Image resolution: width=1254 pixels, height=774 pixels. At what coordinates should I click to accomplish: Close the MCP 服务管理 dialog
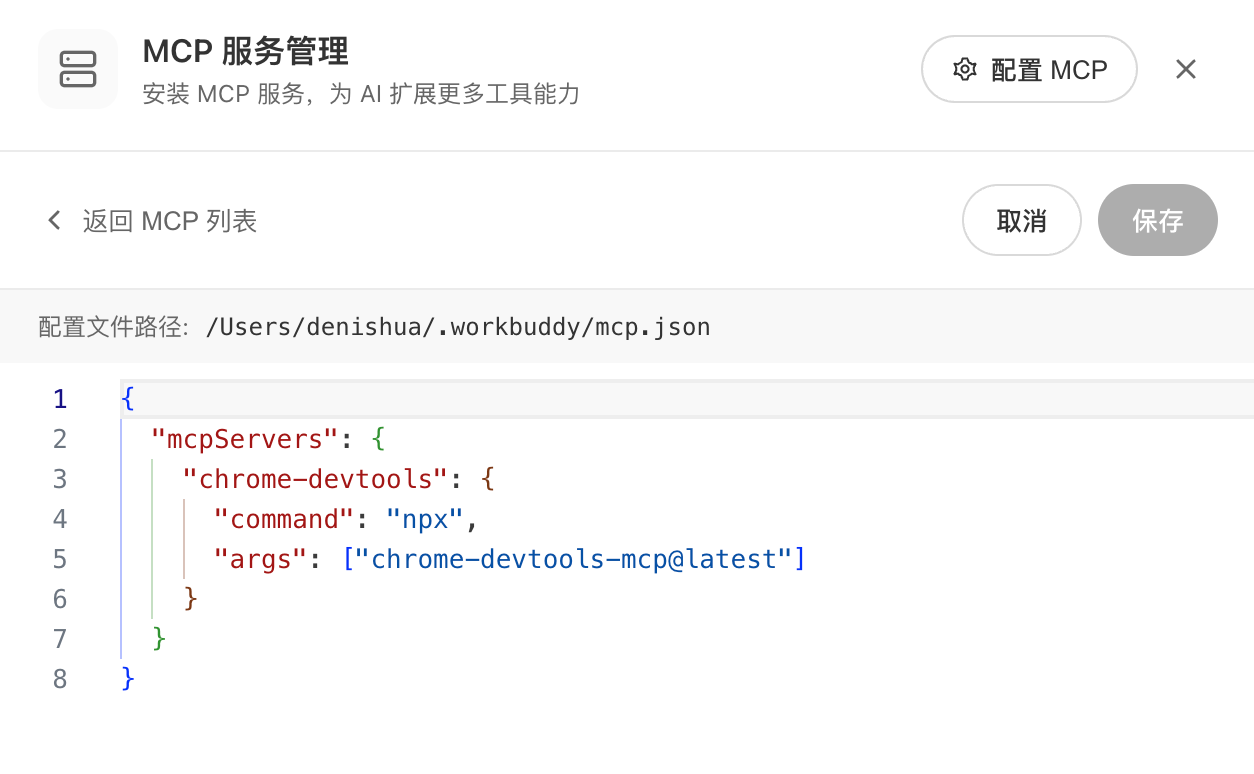point(1185,69)
